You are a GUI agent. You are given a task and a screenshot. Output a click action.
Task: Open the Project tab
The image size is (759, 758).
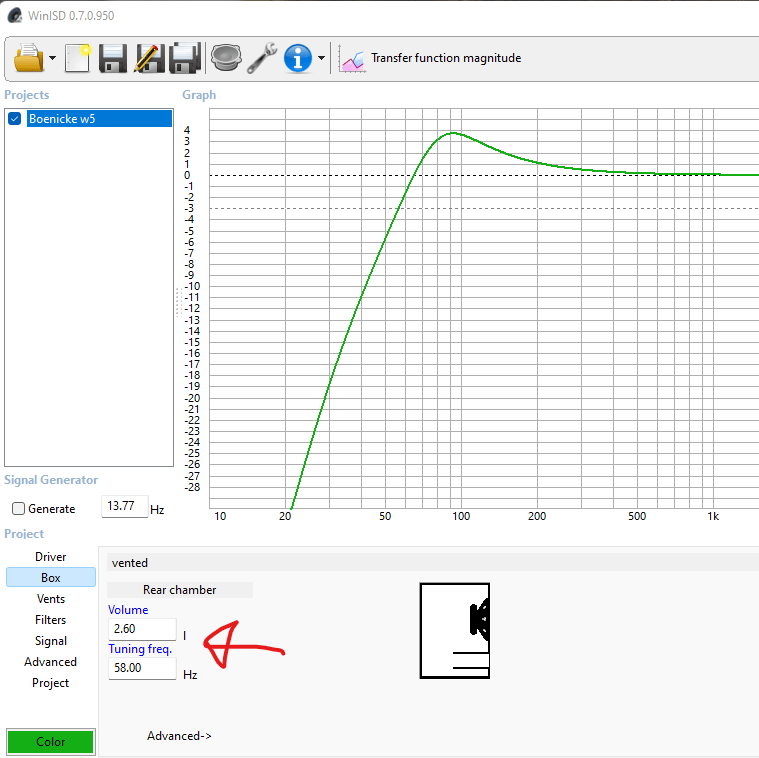50,683
